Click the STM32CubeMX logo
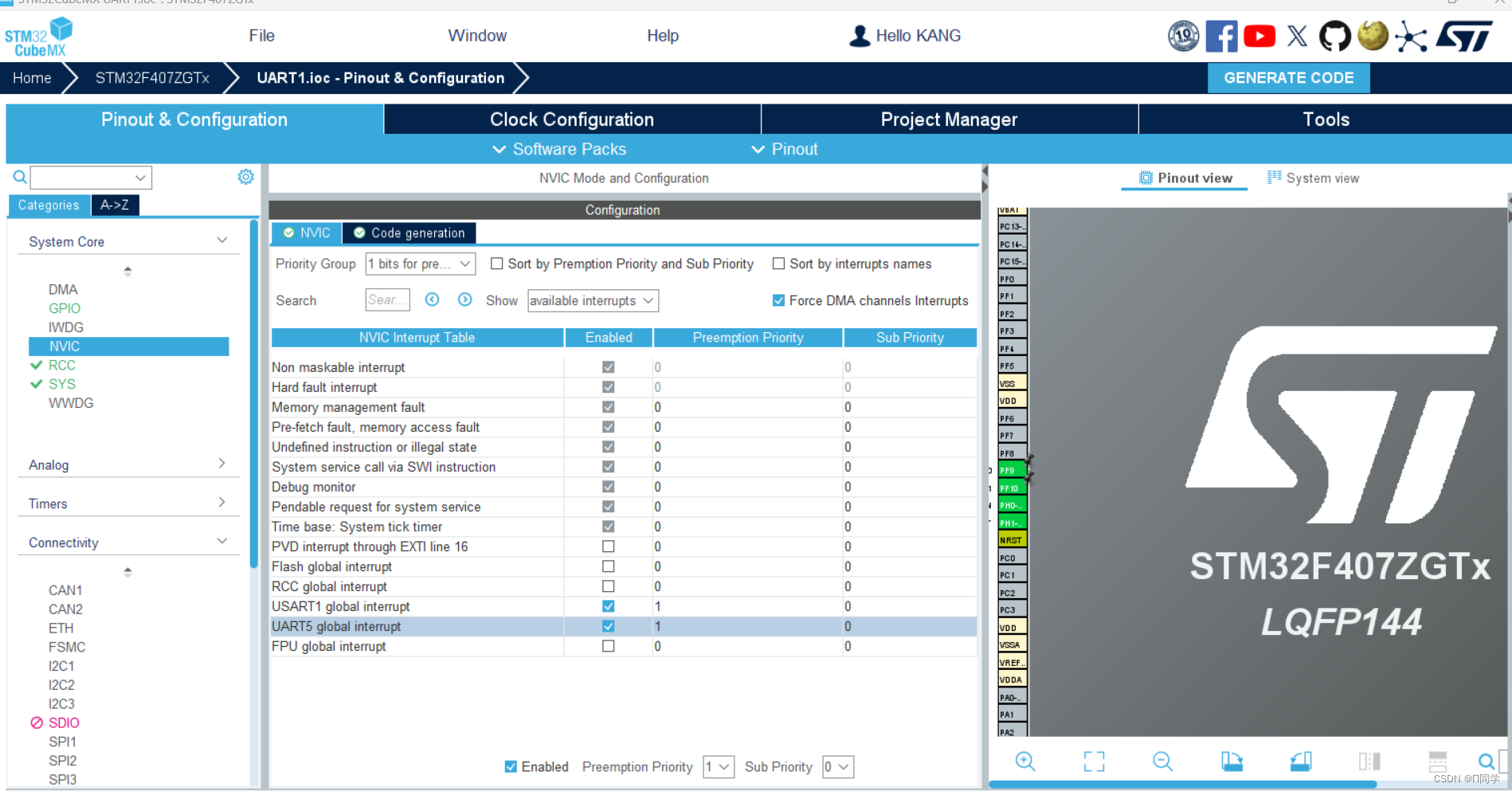Screen dimensions: 1512x791 [x=38, y=37]
